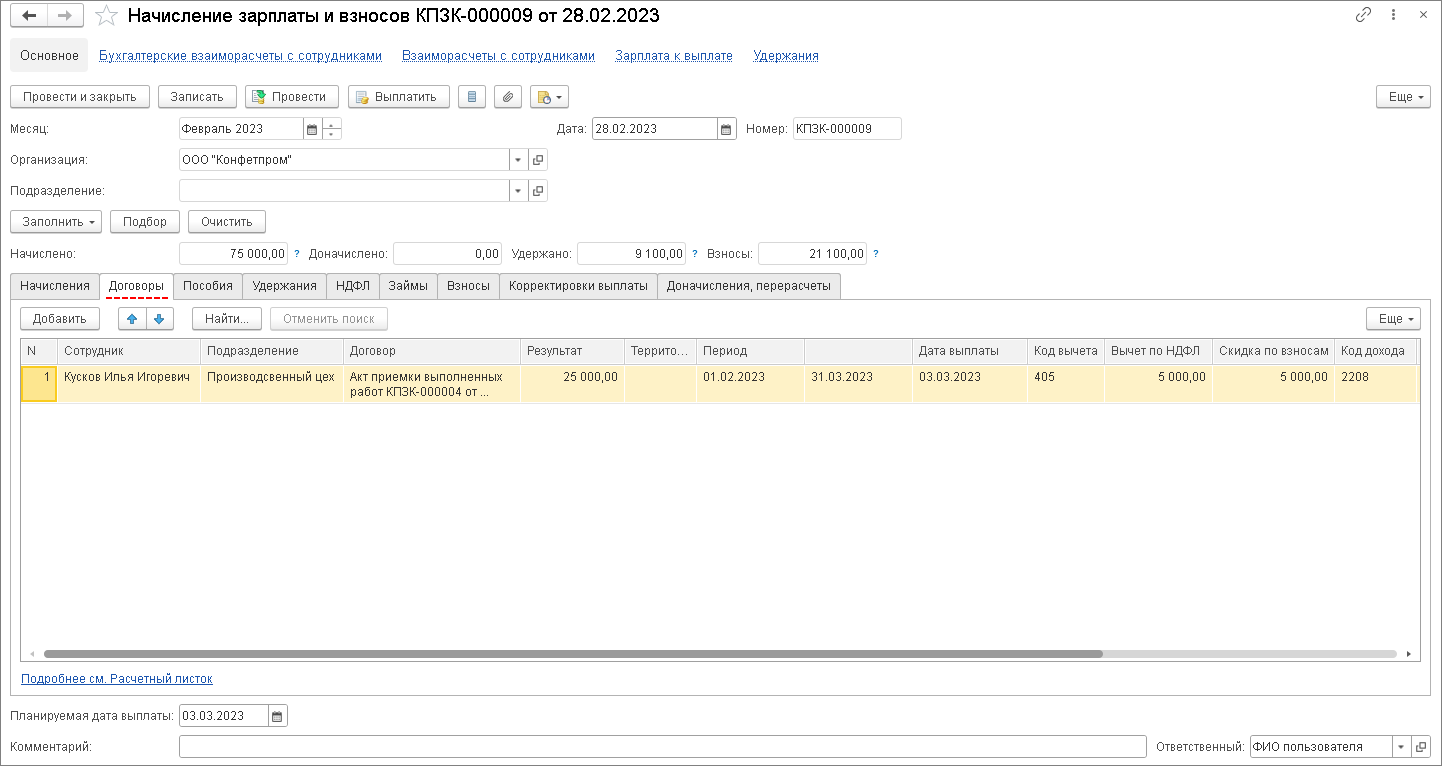Select the Кусков Илья Игоревич cell
1442x766 pixels.
coord(128,384)
